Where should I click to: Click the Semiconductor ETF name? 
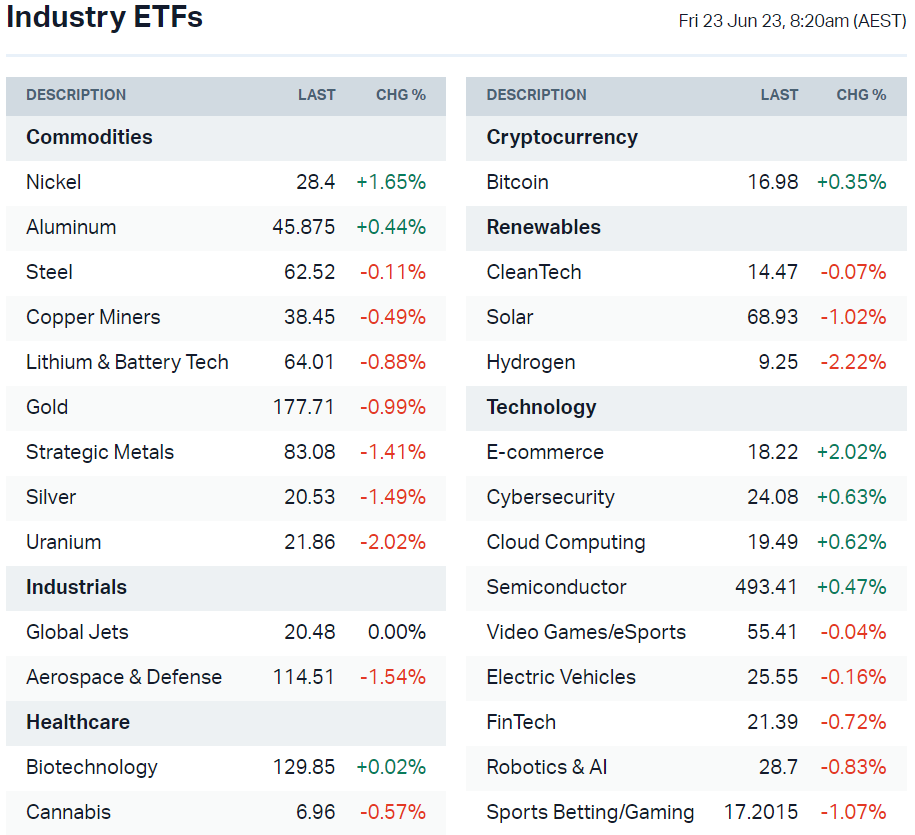point(556,587)
